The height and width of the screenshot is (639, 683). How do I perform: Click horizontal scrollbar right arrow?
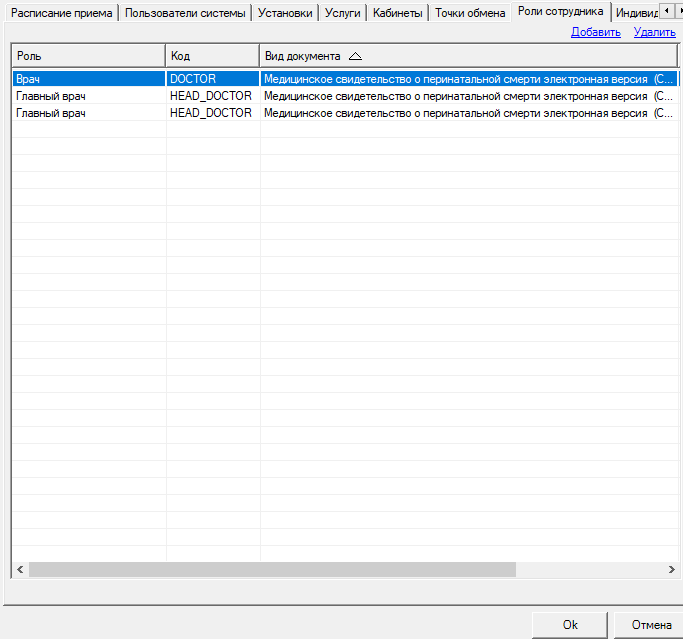click(x=671, y=569)
